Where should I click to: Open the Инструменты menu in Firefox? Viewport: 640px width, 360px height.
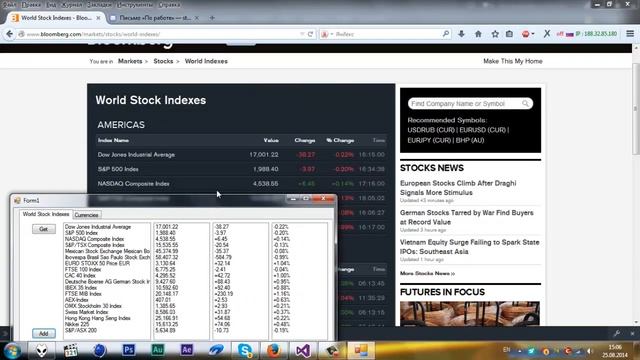[x=135, y=5]
